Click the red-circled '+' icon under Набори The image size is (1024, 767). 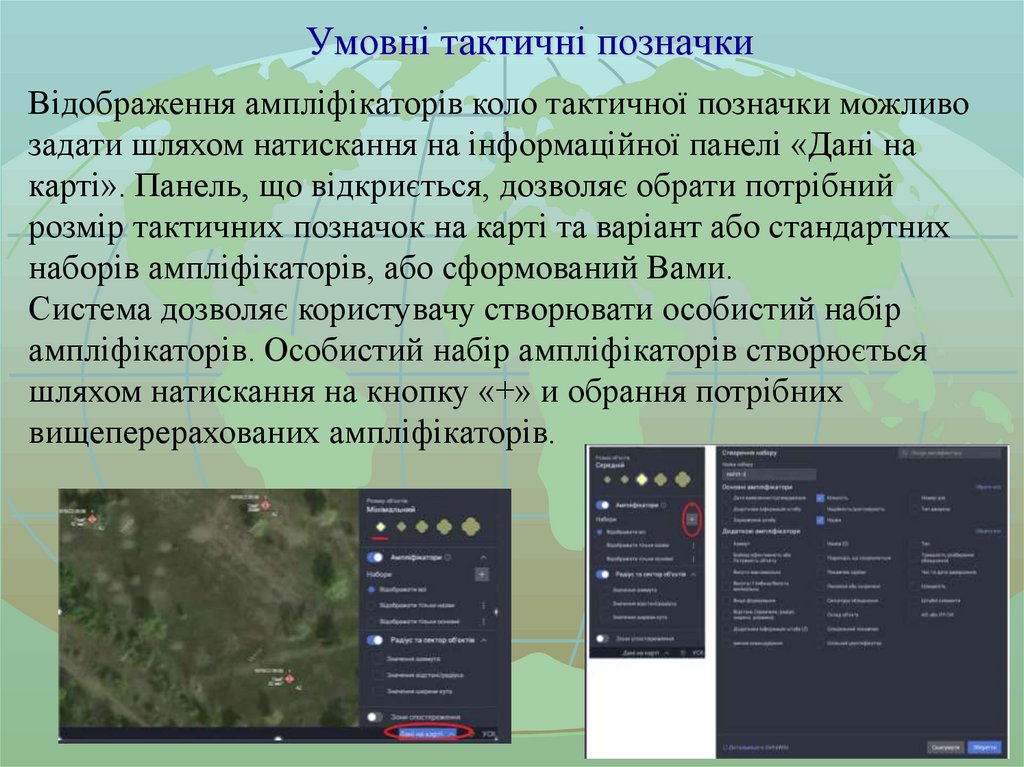point(692,518)
